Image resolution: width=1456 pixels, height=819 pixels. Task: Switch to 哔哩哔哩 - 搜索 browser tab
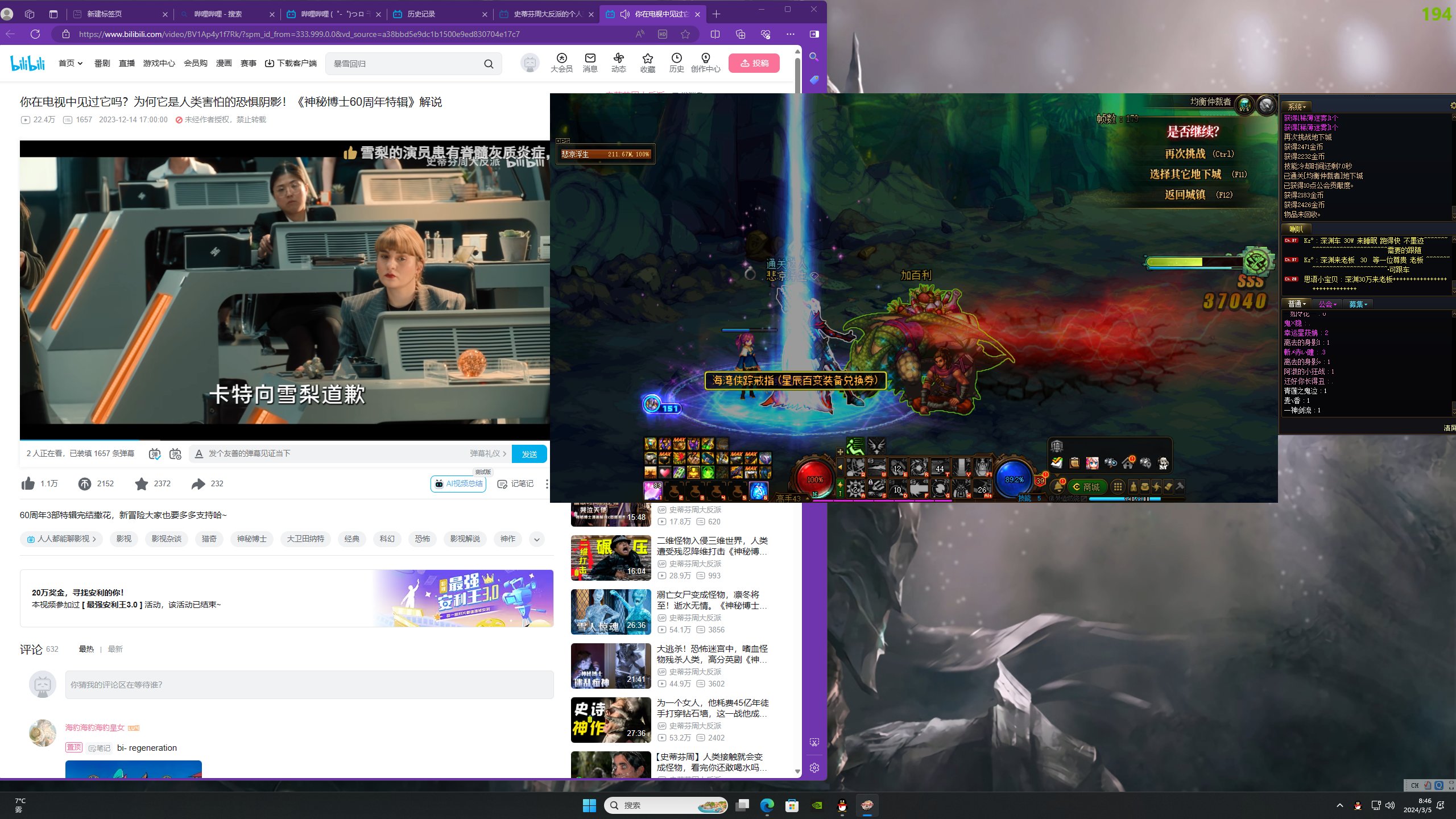226,14
